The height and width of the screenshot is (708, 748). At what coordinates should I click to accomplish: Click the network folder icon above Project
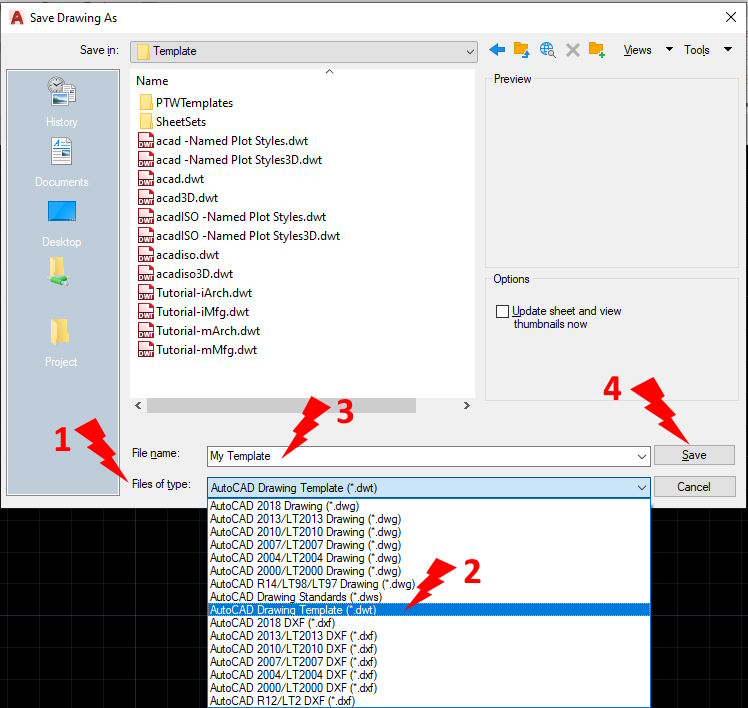(59, 271)
